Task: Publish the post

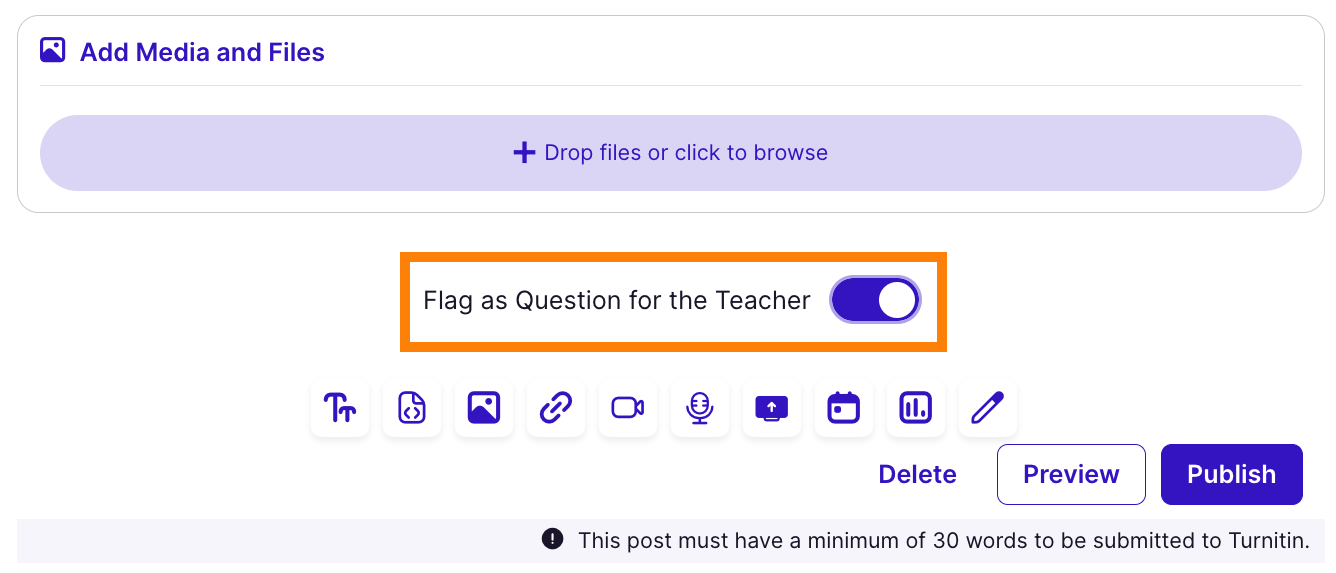Action: (1231, 474)
